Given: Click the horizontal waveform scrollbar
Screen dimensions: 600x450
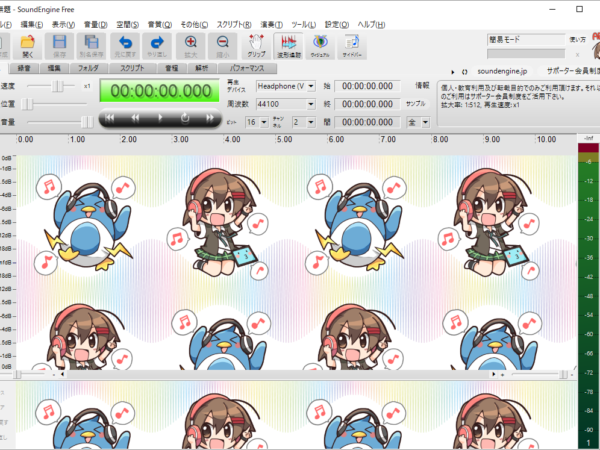Looking at the screenshot, I should coord(277,374).
